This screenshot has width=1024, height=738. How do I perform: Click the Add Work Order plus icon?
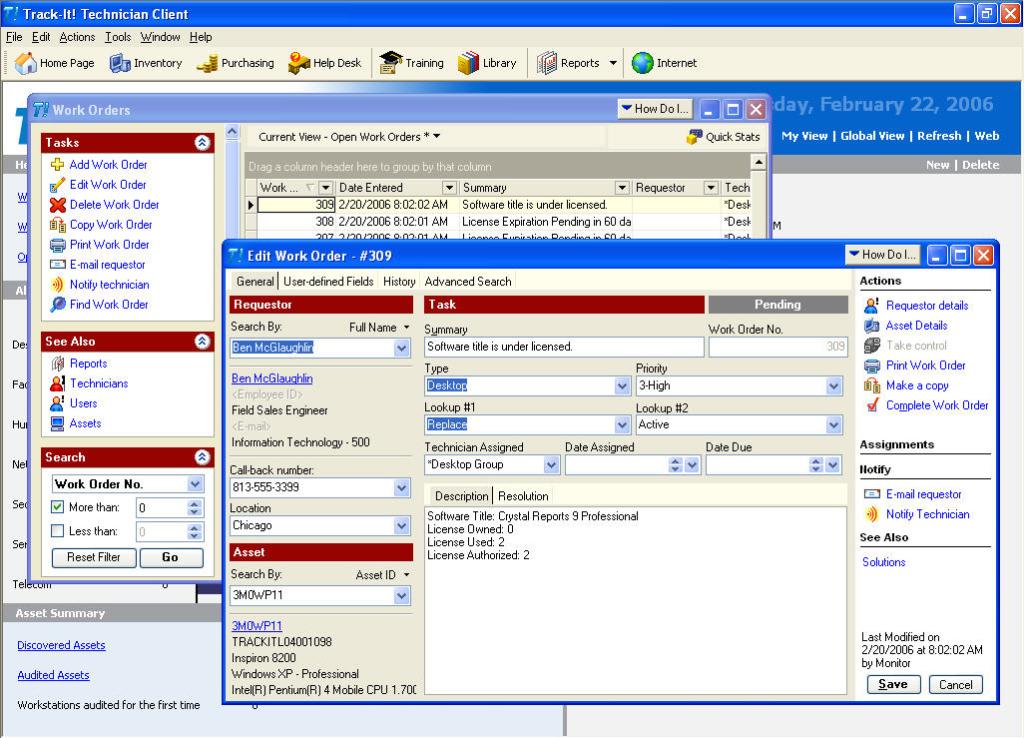[x=57, y=165]
